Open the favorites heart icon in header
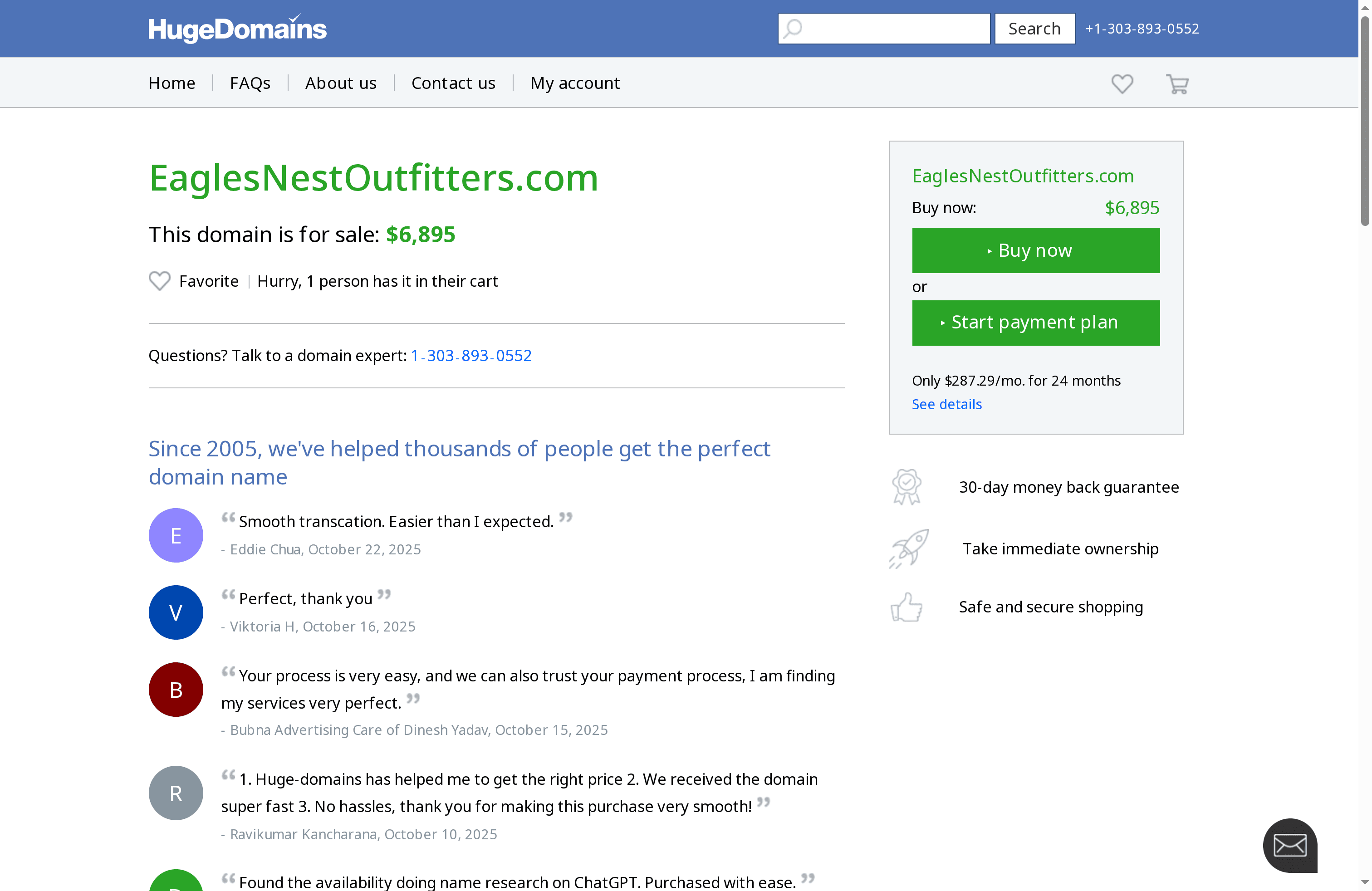1372x891 pixels. 1122,84
